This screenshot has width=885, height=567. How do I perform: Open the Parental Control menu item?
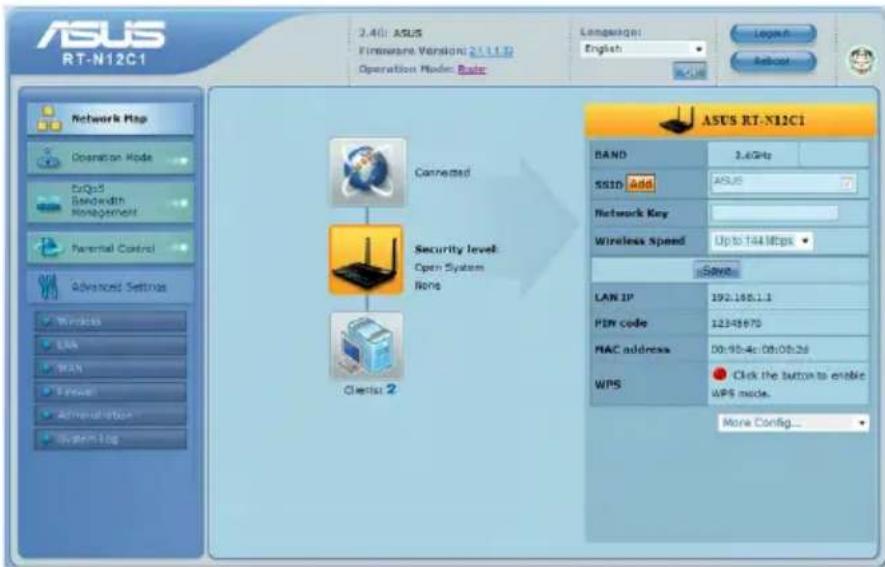[110, 248]
